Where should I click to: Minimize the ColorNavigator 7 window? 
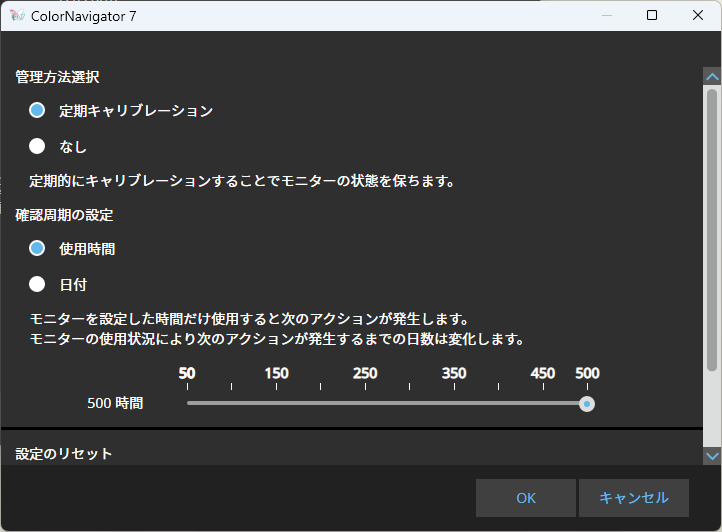pyautogui.click(x=606, y=16)
